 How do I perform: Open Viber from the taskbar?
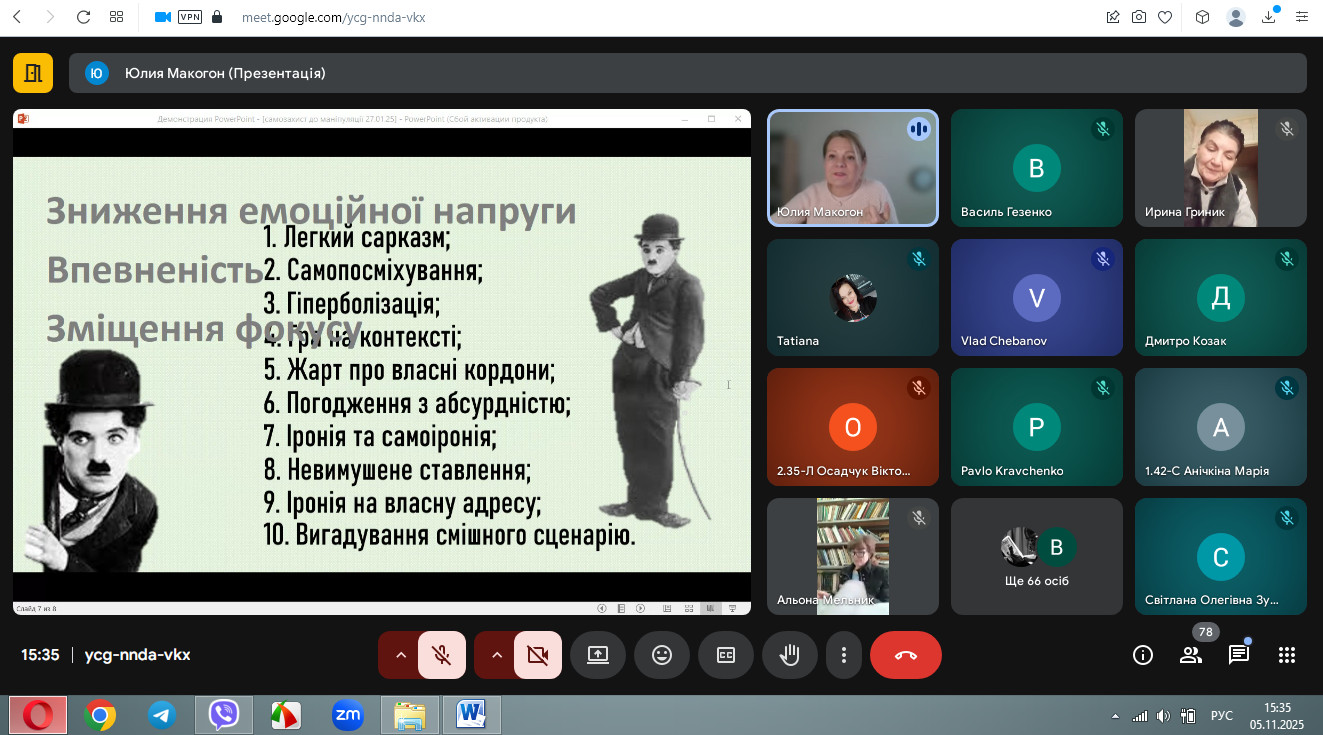click(223, 715)
